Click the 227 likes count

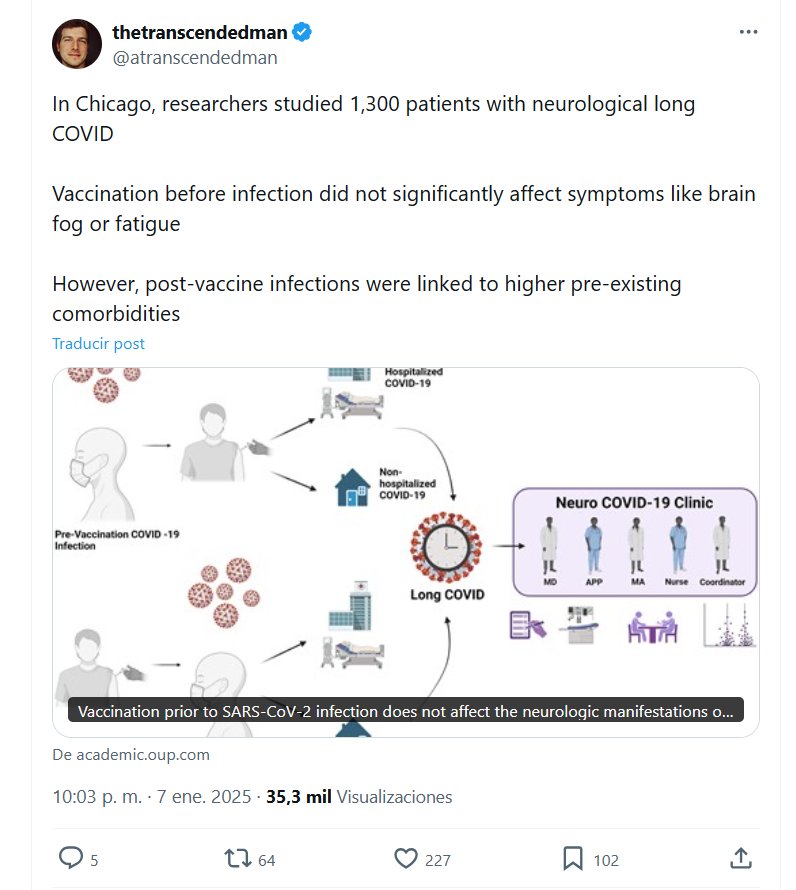click(438, 859)
